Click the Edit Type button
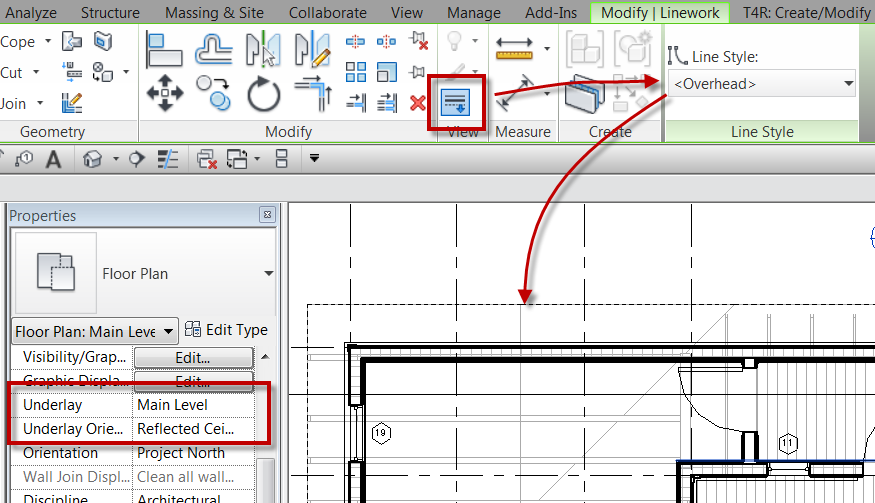Image resolution: width=875 pixels, height=503 pixels. [x=227, y=330]
